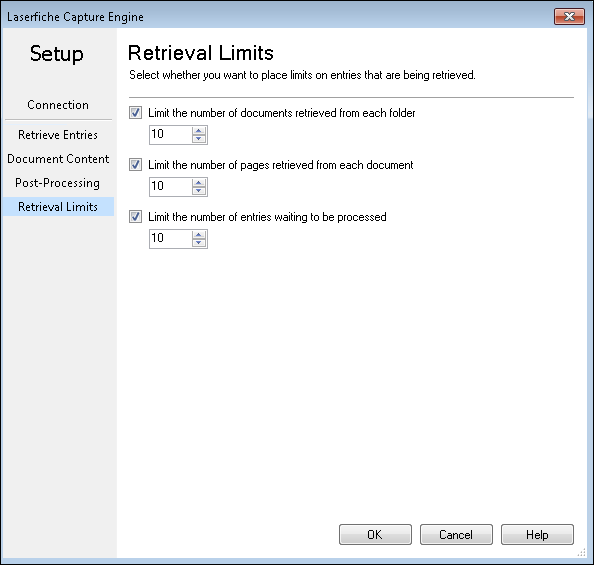Uncheck limit entries waiting to be processed
The height and width of the screenshot is (565, 594).
pyautogui.click(x=135, y=216)
